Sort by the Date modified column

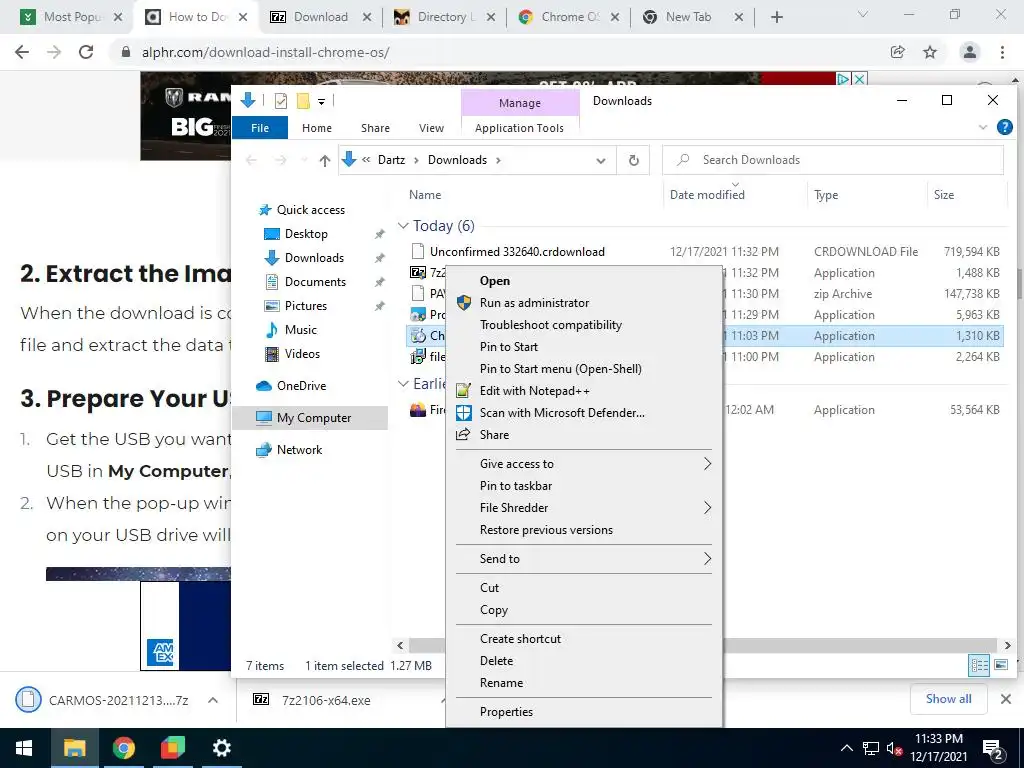pos(707,195)
